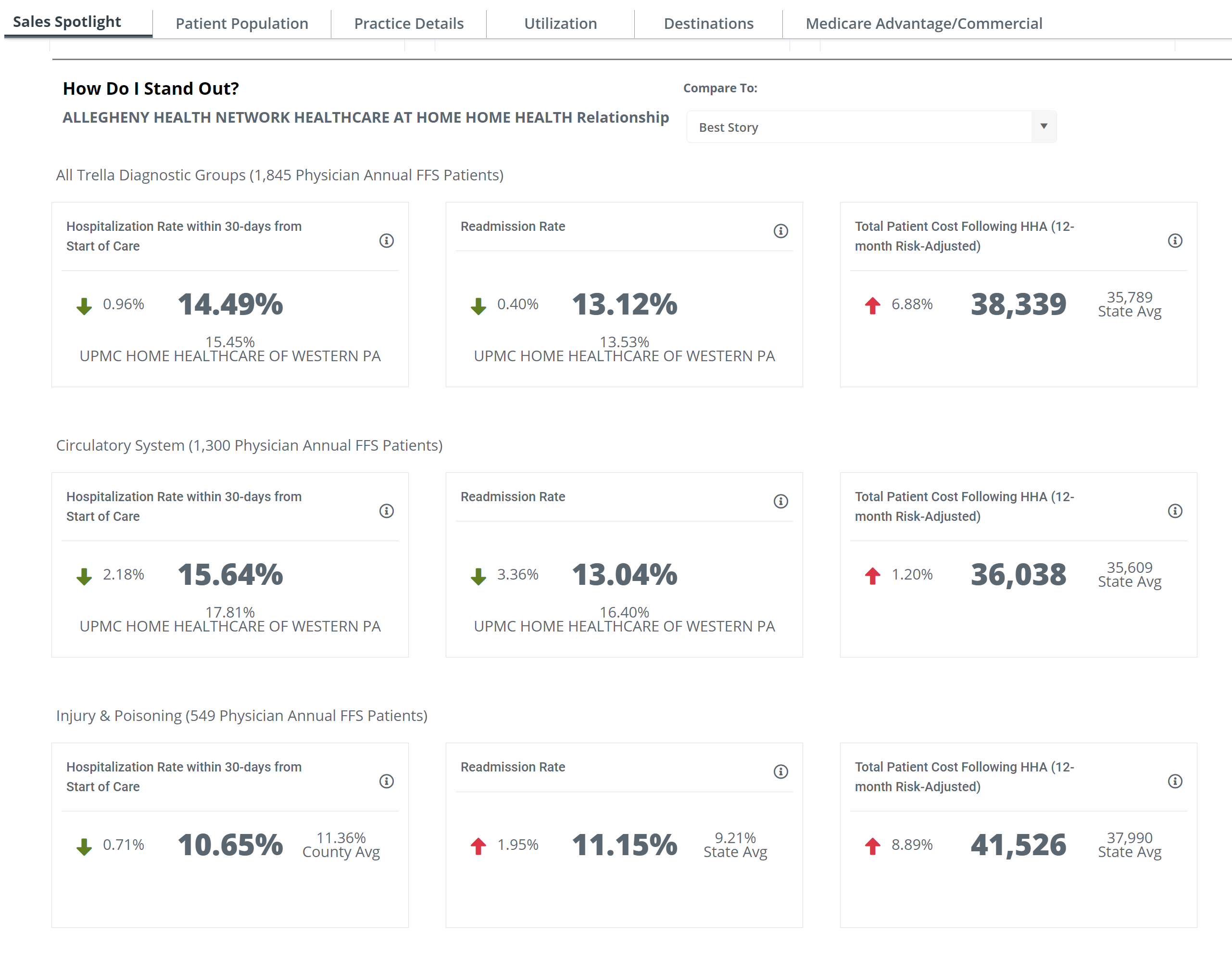Click red up arrow beside 1.20%
The image size is (1232, 960).
873,575
